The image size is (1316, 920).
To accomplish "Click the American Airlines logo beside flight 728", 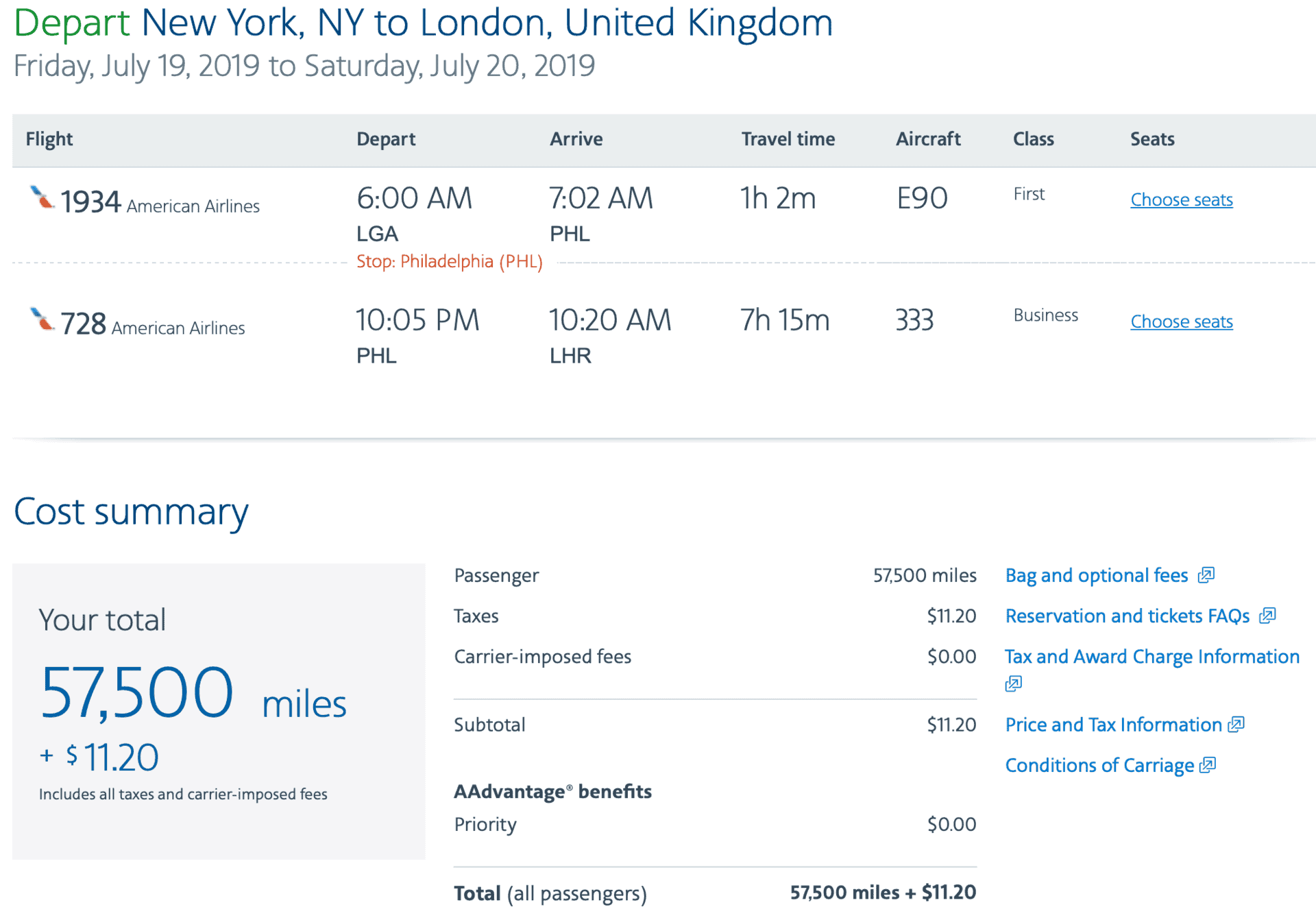I will 42,319.
